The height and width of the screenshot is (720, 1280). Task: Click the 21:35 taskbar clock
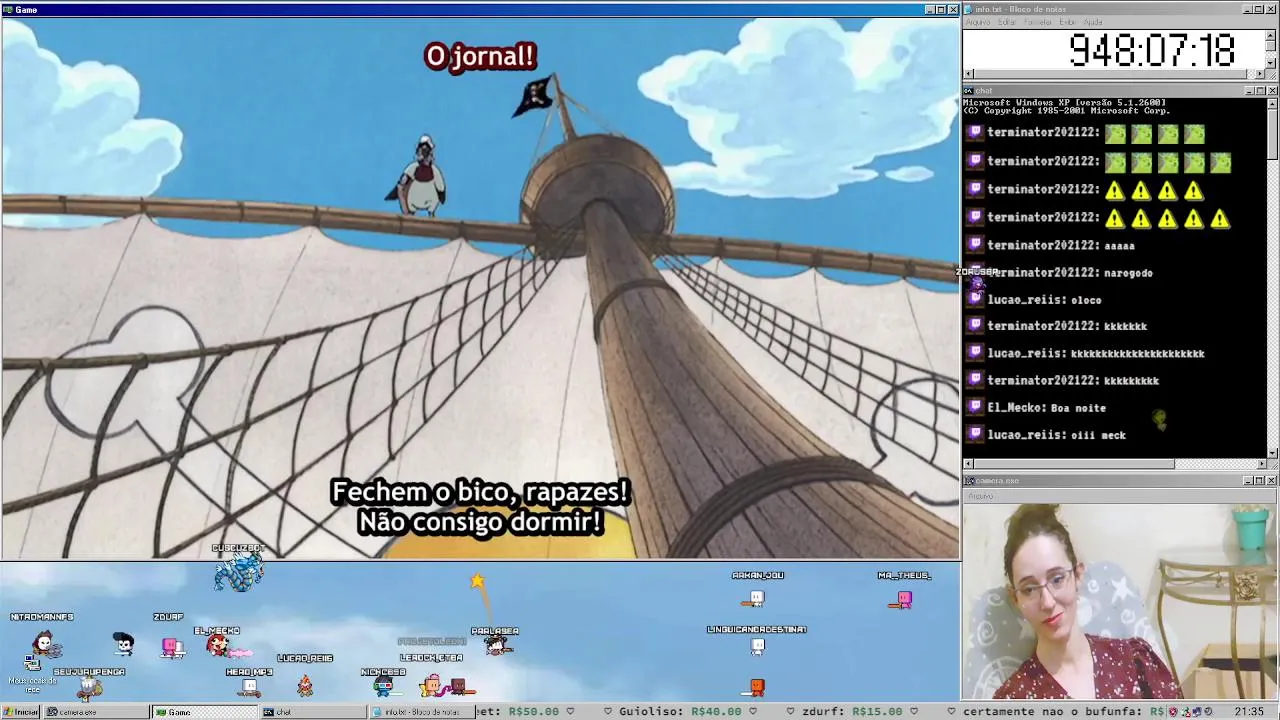(1249, 712)
